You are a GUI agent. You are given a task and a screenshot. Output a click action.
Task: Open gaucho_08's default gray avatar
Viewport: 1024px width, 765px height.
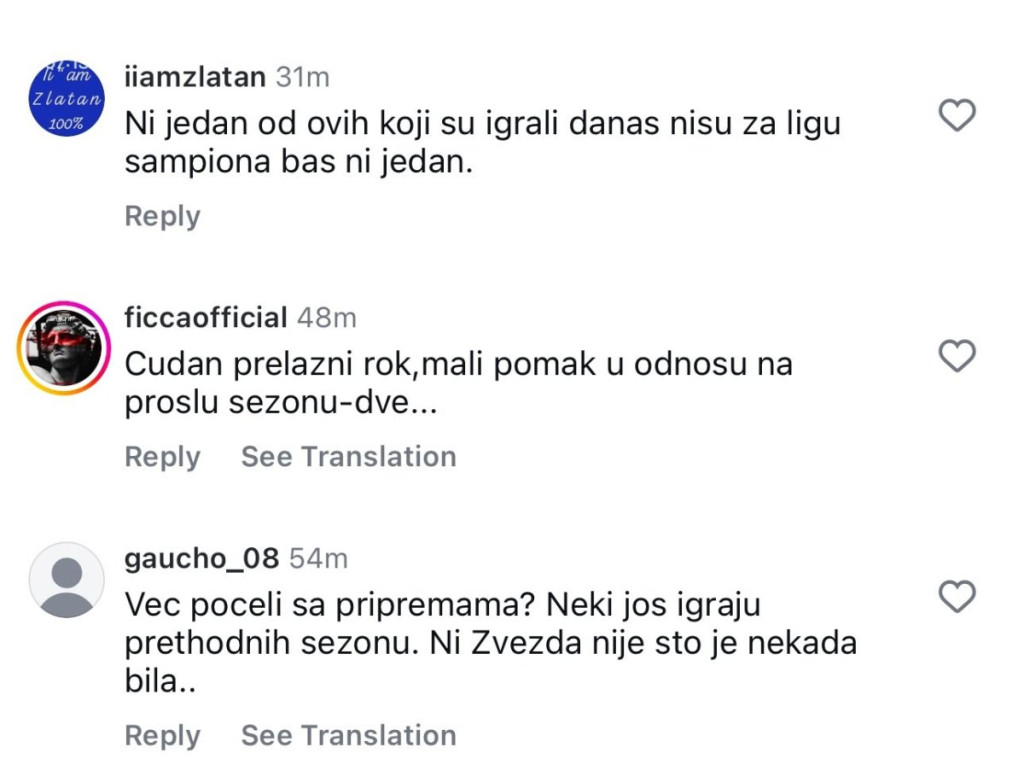(66, 580)
